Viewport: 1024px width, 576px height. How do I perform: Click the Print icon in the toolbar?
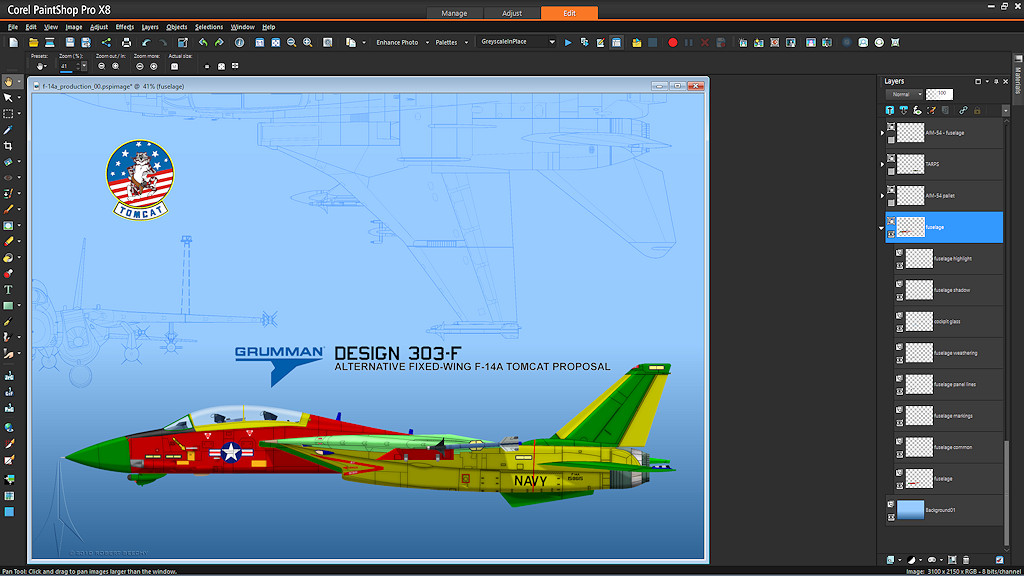127,42
